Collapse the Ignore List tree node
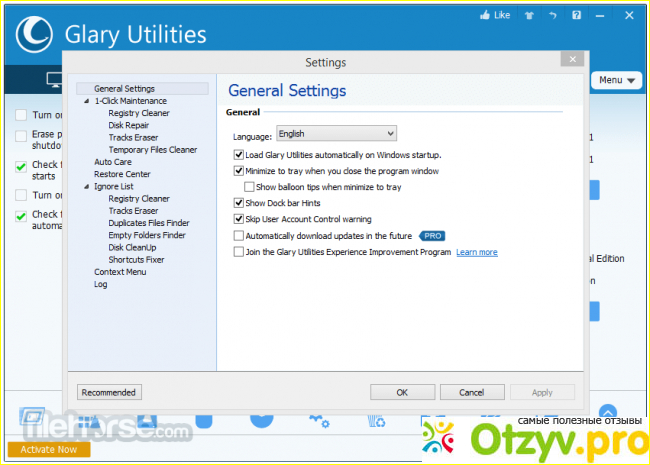The height and width of the screenshot is (465, 650). pyautogui.click(x=87, y=187)
